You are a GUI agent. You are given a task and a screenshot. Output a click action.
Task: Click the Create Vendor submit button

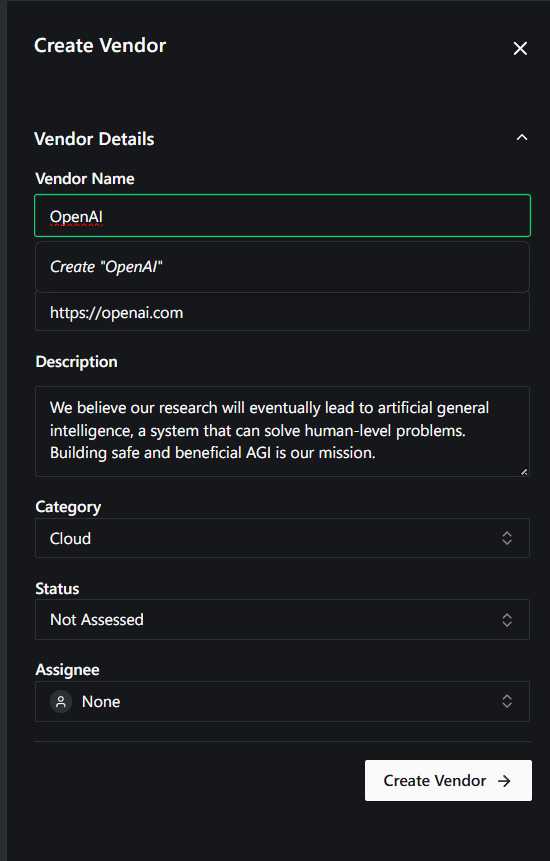(x=448, y=780)
